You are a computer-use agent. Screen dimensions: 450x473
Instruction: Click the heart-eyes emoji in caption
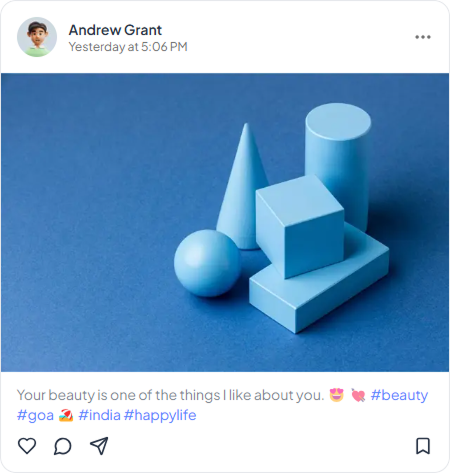[336, 395]
